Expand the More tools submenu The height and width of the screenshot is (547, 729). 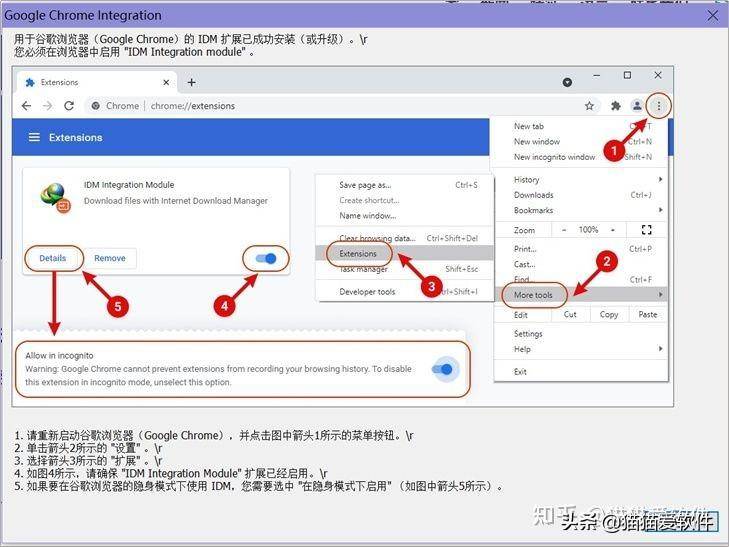[581, 295]
